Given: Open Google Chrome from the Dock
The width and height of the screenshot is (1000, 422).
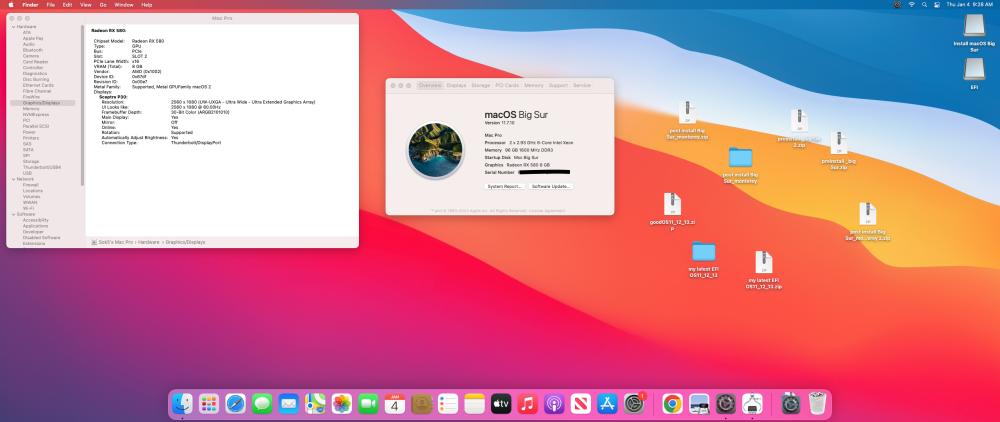Looking at the screenshot, I should (672, 404).
